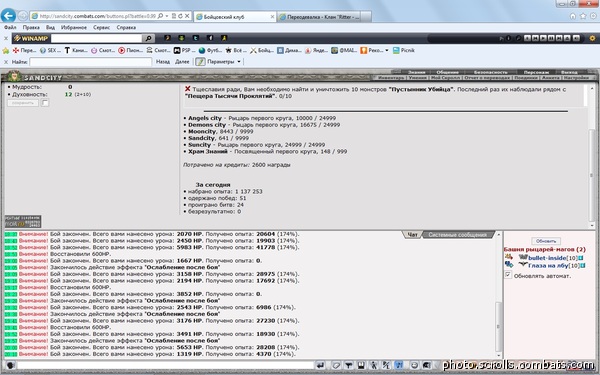Click the private message icon beside bullet-inside
This screenshot has width=600, height=375.
pyautogui.click(x=509, y=257)
